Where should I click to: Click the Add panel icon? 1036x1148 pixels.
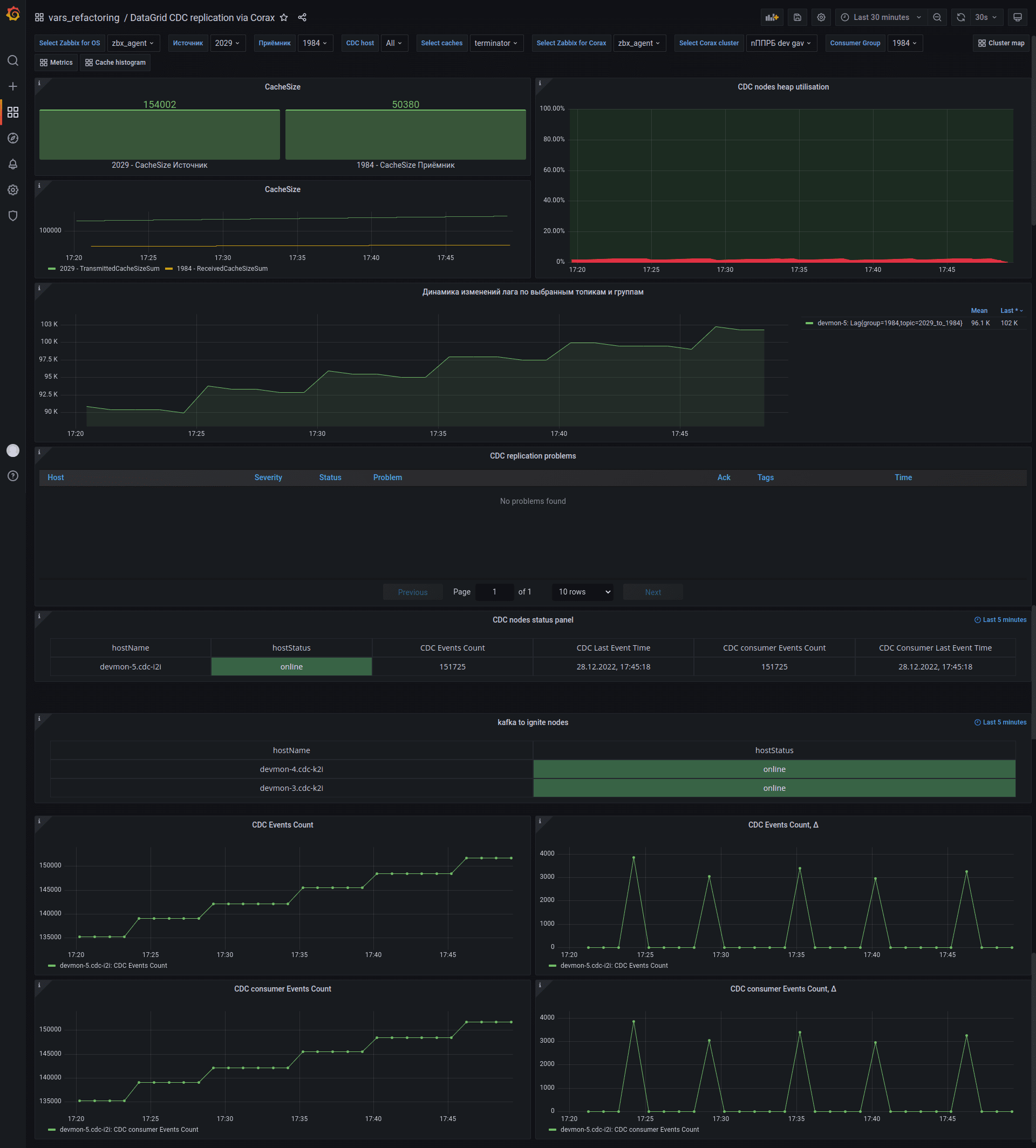coord(772,18)
